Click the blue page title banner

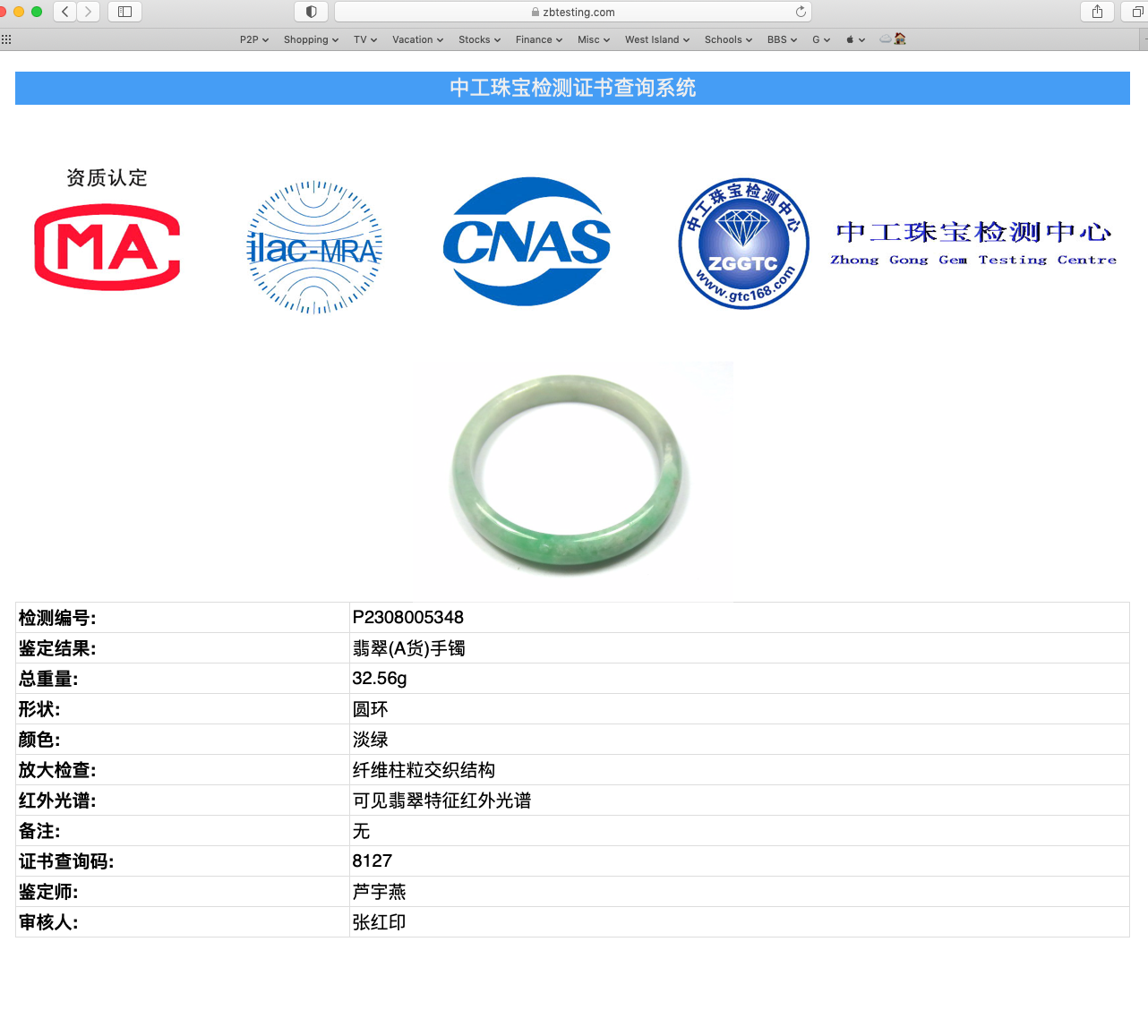pos(572,88)
